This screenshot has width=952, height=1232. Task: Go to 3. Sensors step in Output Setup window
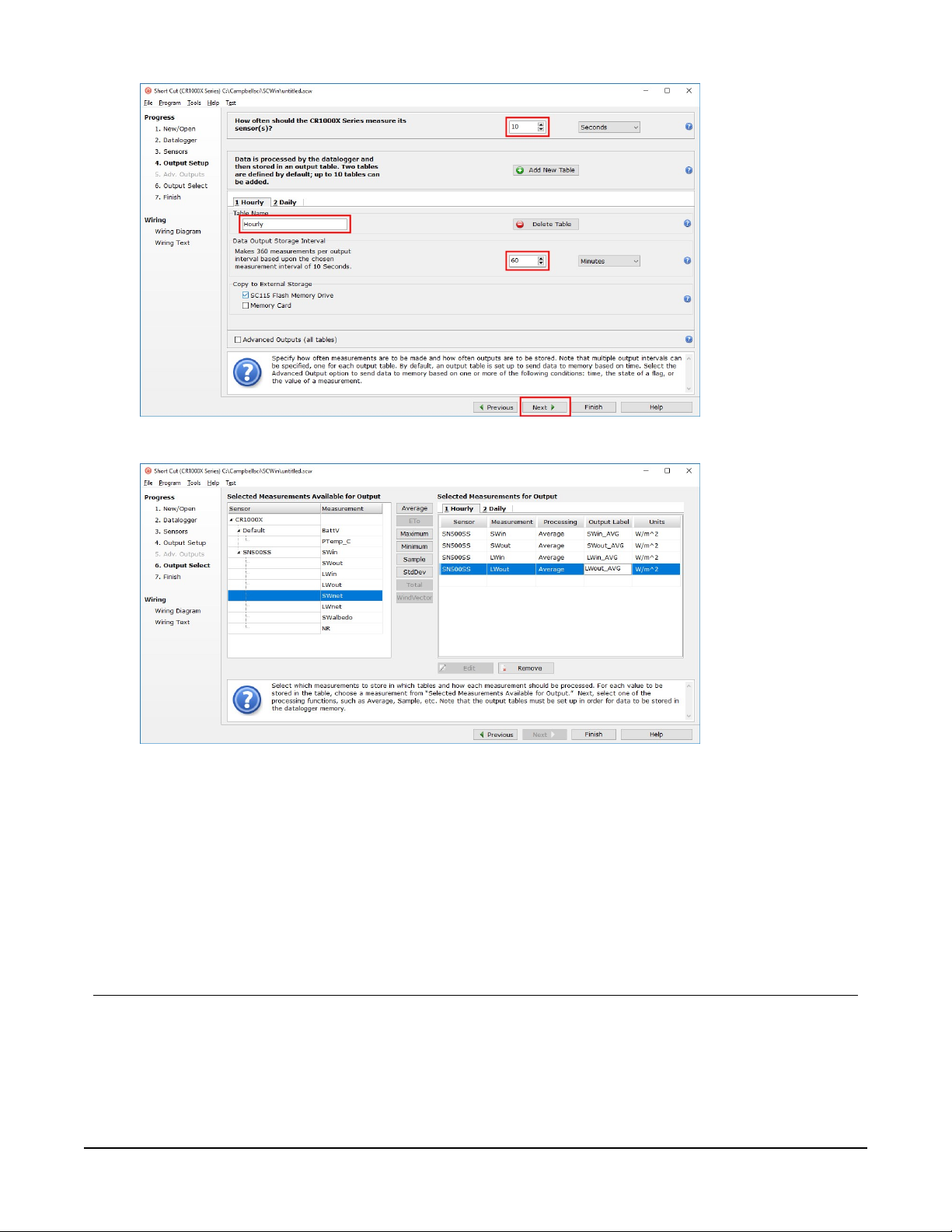(x=171, y=152)
